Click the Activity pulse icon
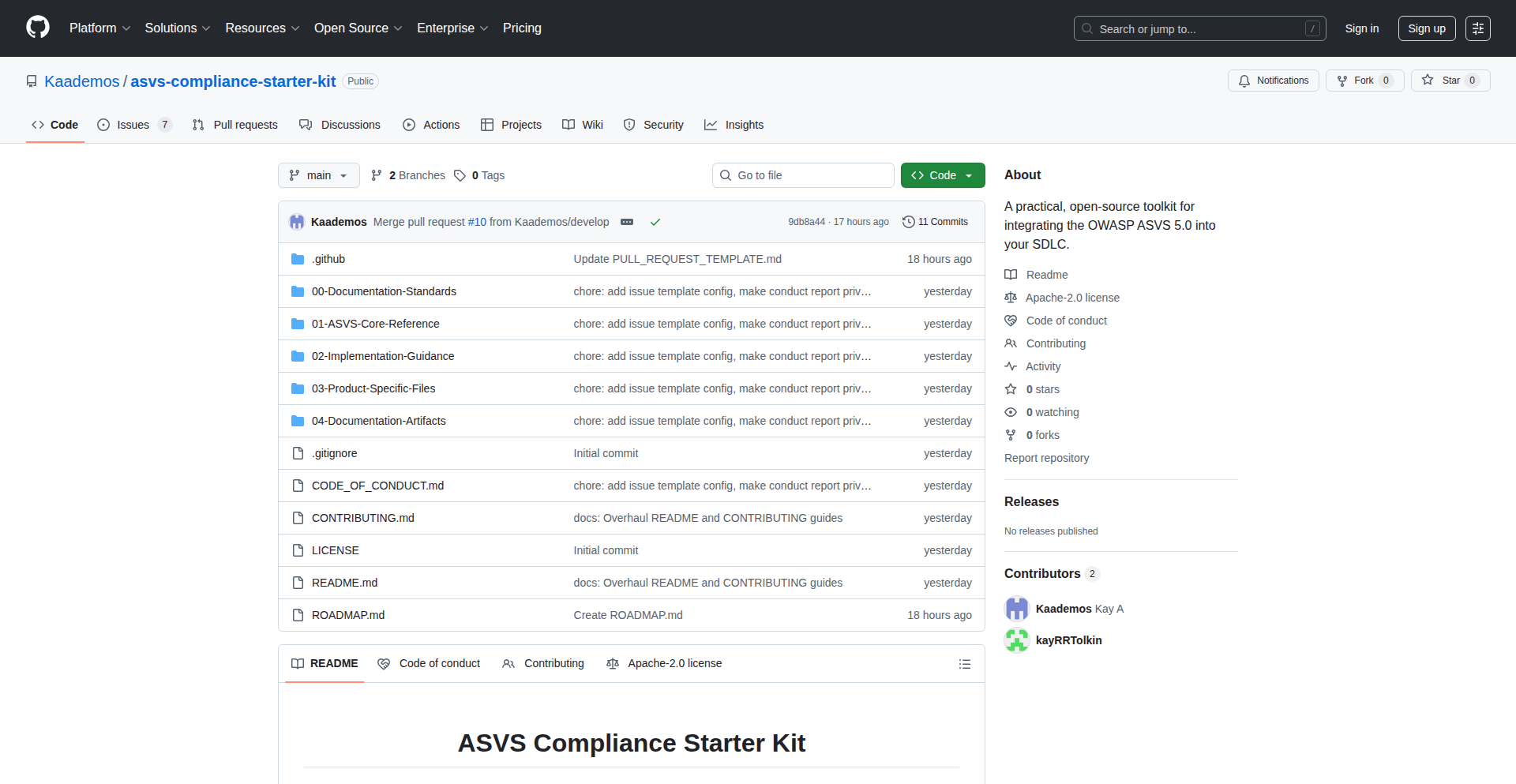 click(x=1011, y=366)
